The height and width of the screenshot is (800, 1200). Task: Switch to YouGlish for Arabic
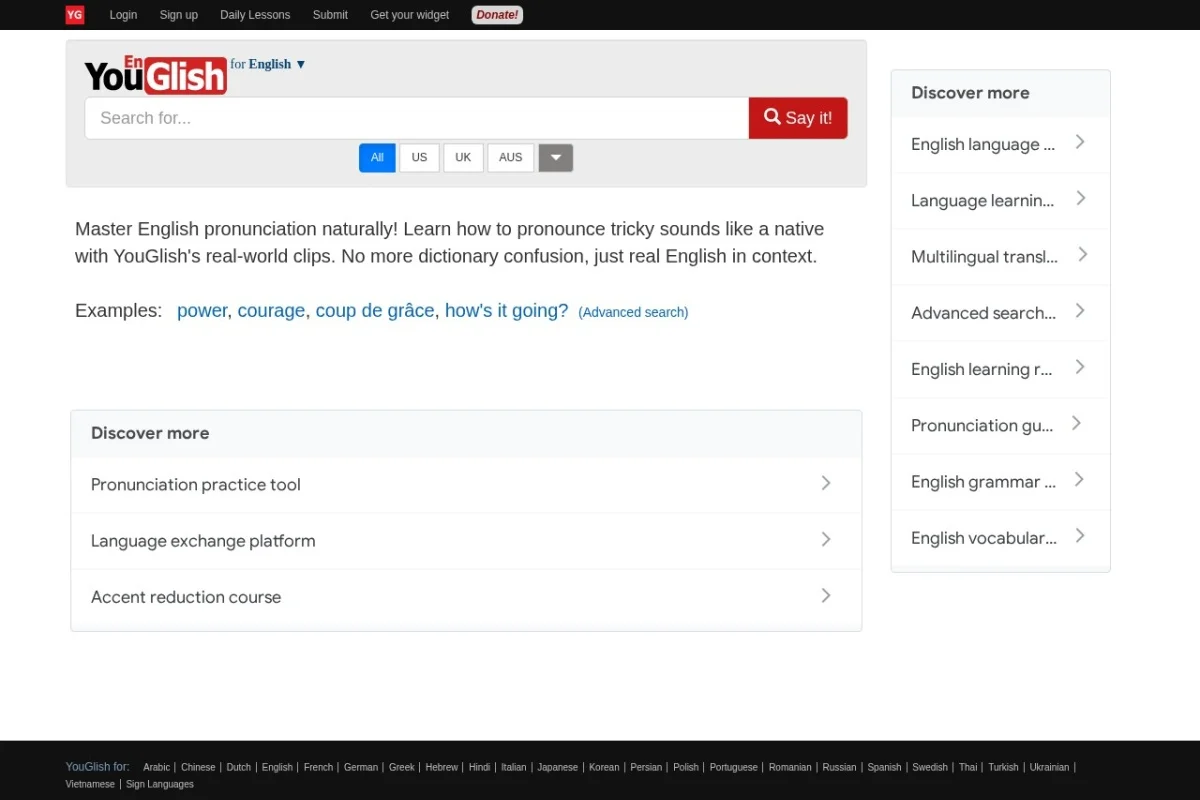click(x=156, y=767)
